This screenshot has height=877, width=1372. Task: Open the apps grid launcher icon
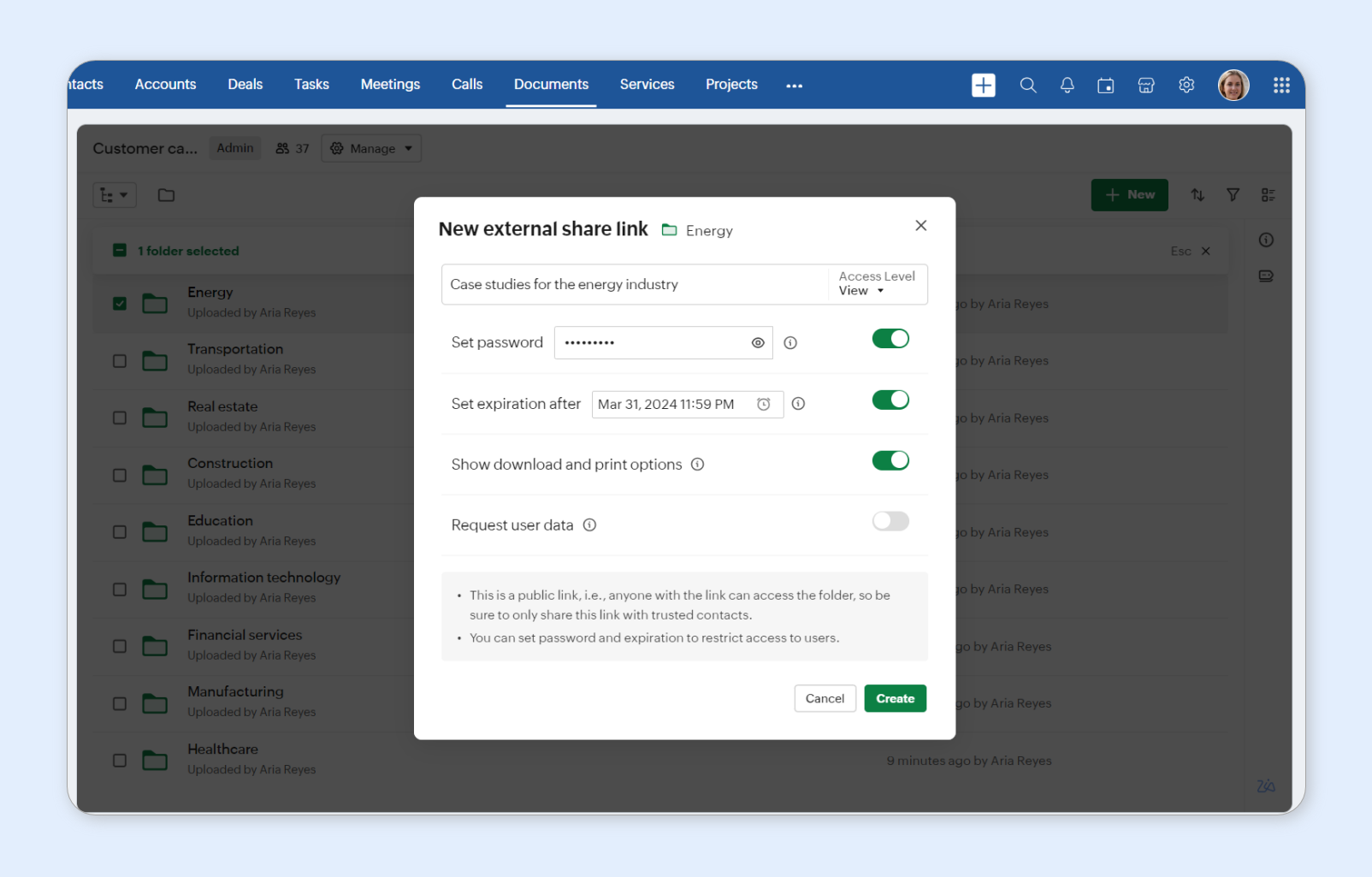[1280, 86]
